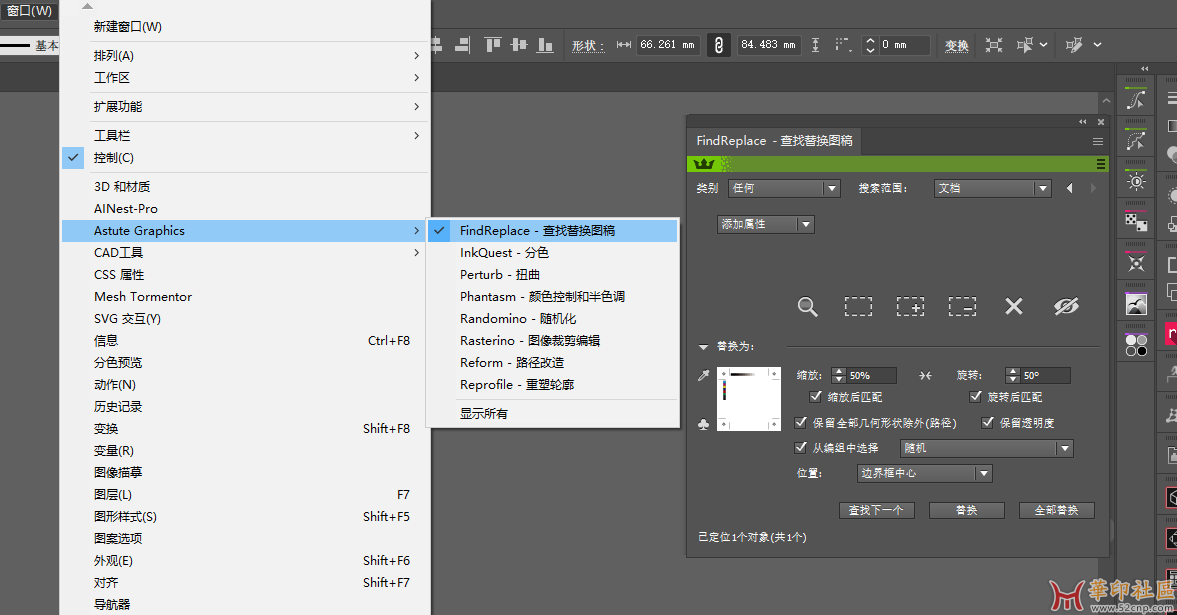The height and width of the screenshot is (615, 1177).
Task: Click the link scale and rotate icon
Action: [925, 375]
